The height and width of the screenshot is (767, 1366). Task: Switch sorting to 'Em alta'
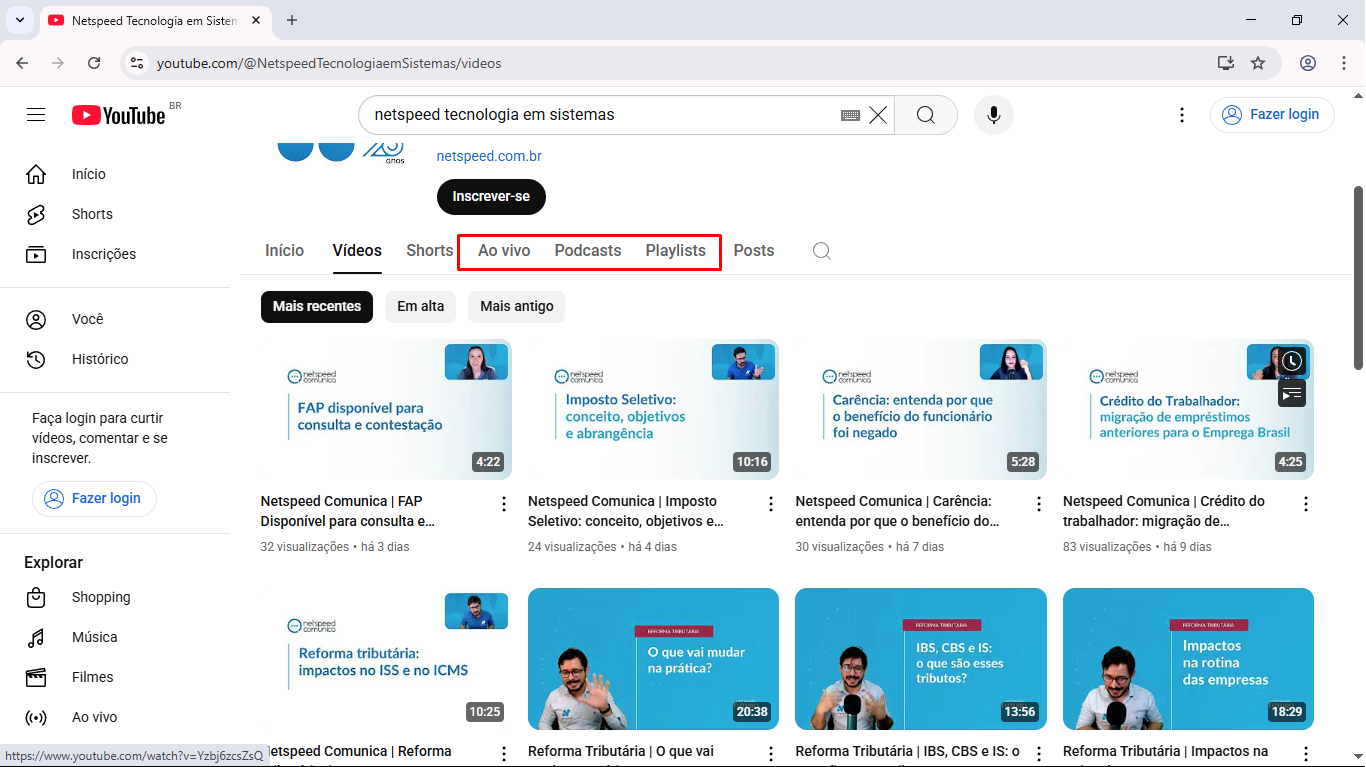(x=420, y=307)
